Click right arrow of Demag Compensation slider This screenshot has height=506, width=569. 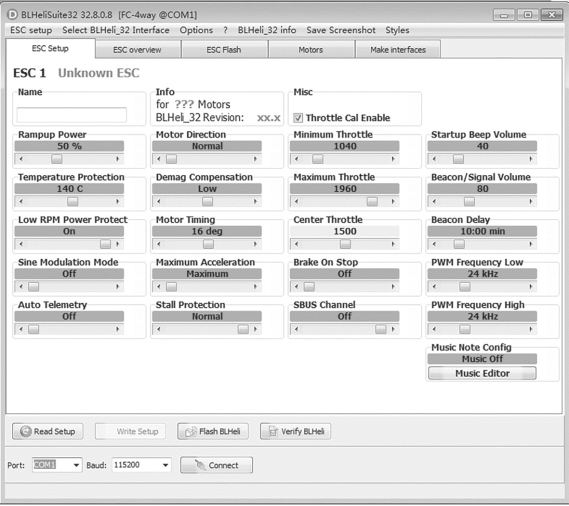pyautogui.click(x=255, y=201)
